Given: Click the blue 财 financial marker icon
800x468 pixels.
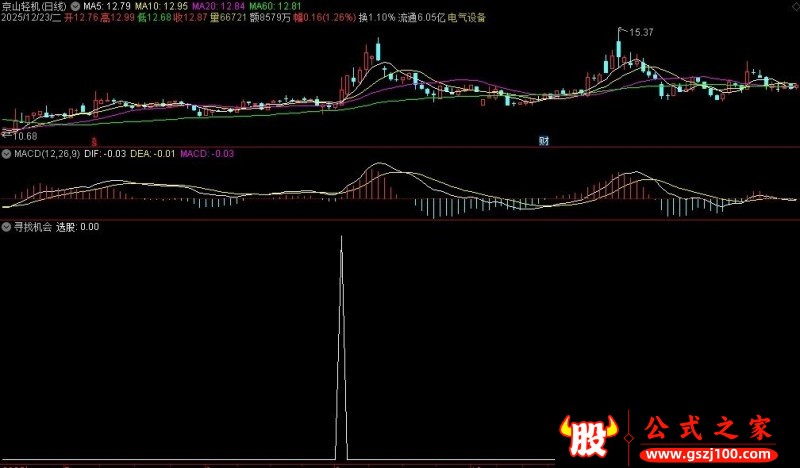Looking at the screenshot, I should (x=544, y=141).
